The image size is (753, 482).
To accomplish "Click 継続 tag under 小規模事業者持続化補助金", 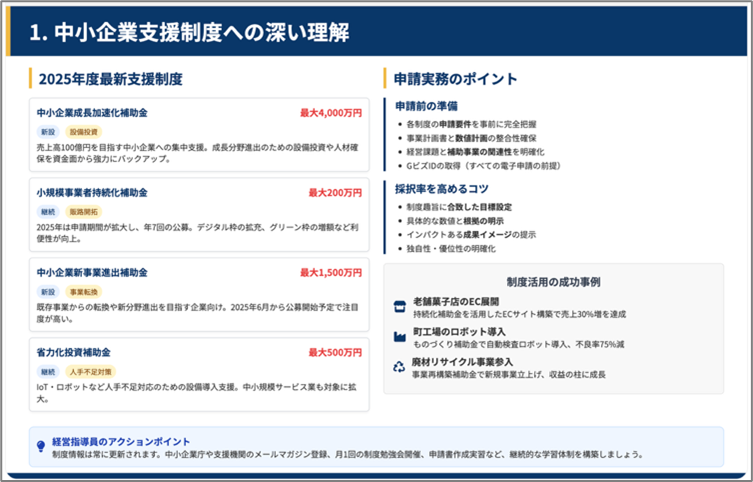I will pyautogui.click(x=48, y=212).
